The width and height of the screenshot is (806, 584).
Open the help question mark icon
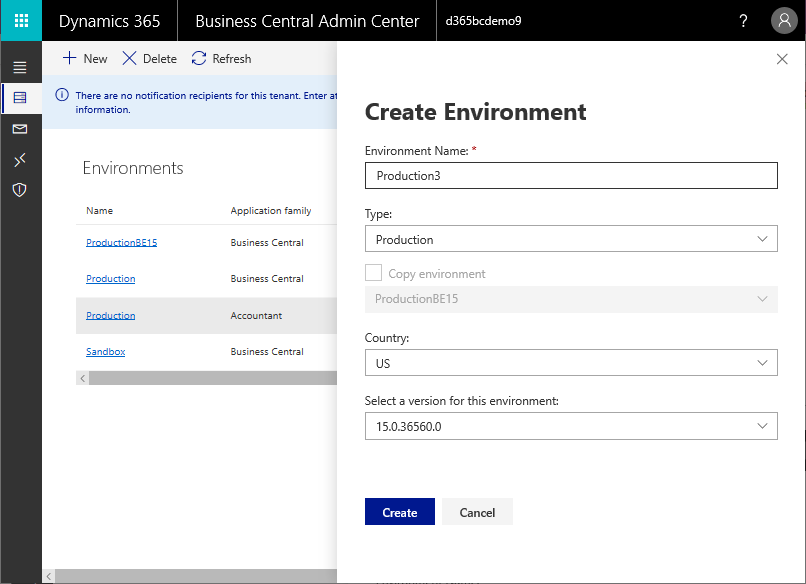(743, 21)
